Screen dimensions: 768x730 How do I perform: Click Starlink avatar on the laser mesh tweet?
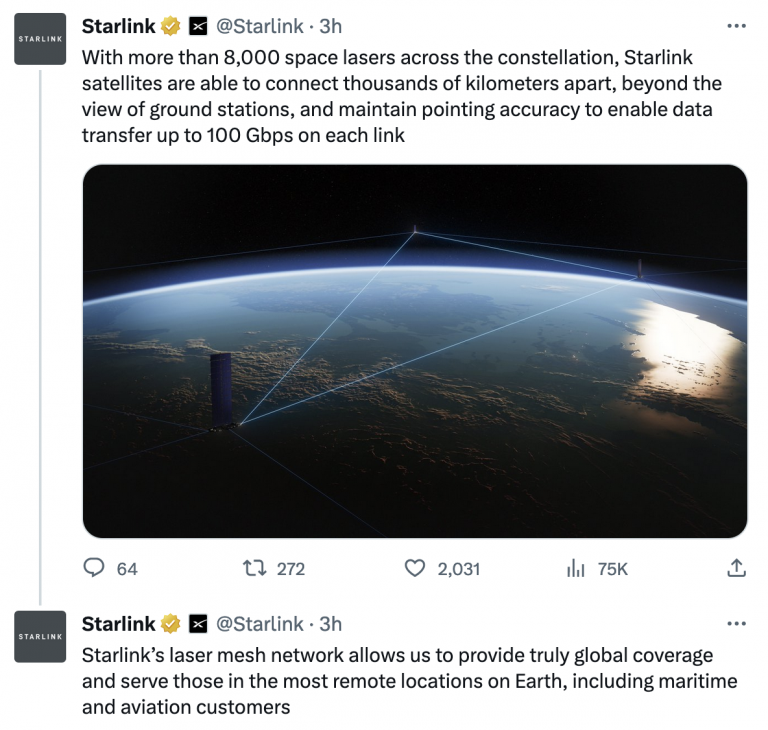click(40, 636)
